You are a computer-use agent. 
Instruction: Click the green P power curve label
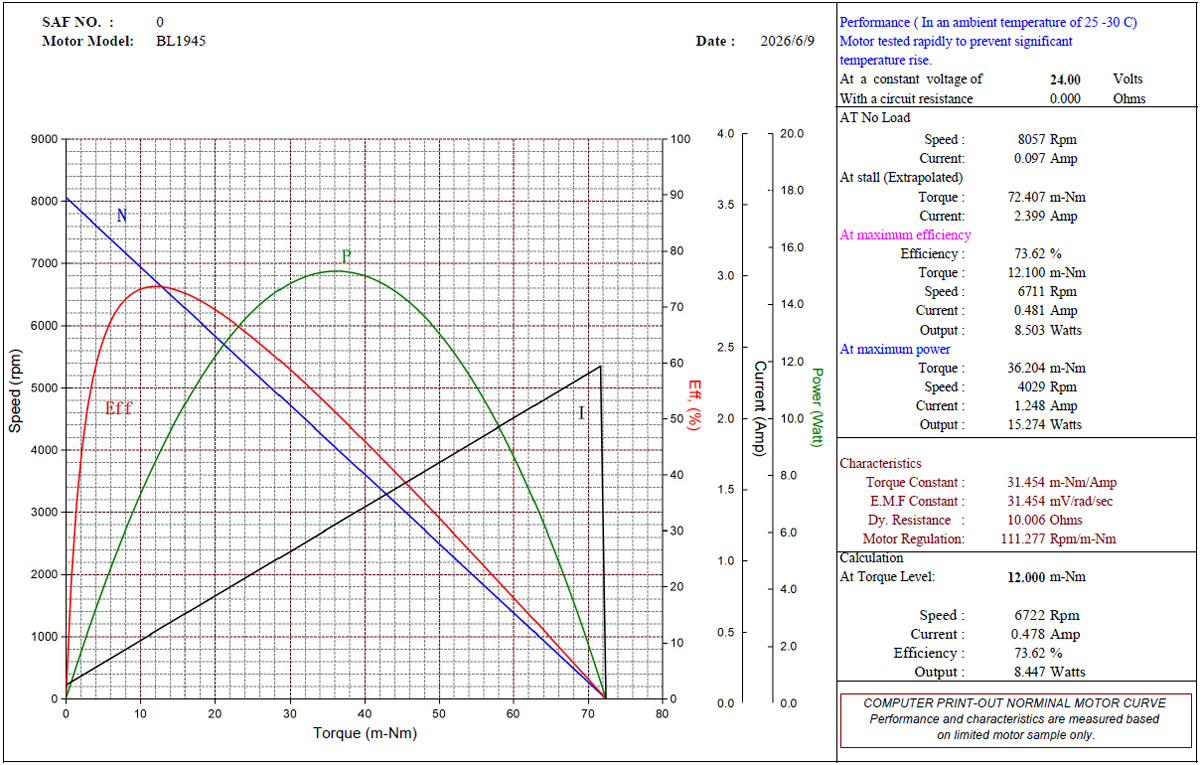[346, 256]
